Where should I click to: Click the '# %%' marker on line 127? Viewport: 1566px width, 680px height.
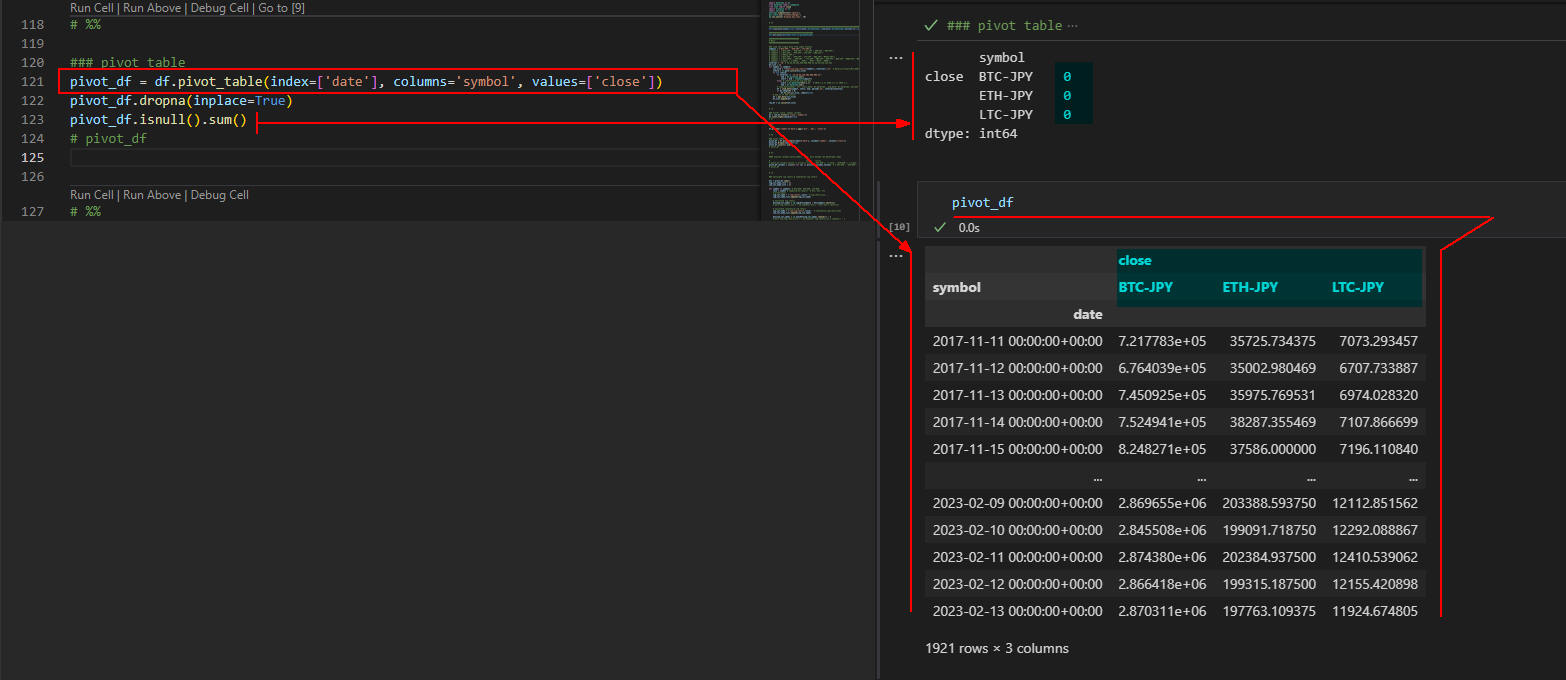(85, 213)
